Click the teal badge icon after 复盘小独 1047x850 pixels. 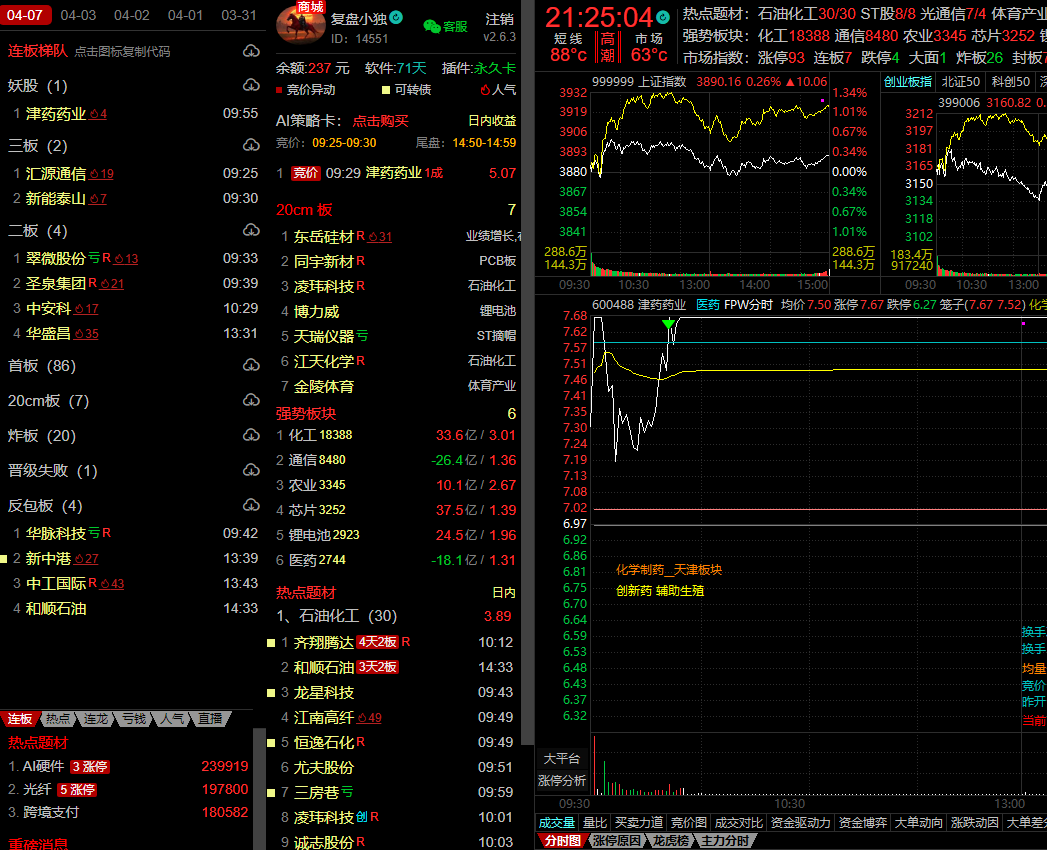[x=396, y=18]
